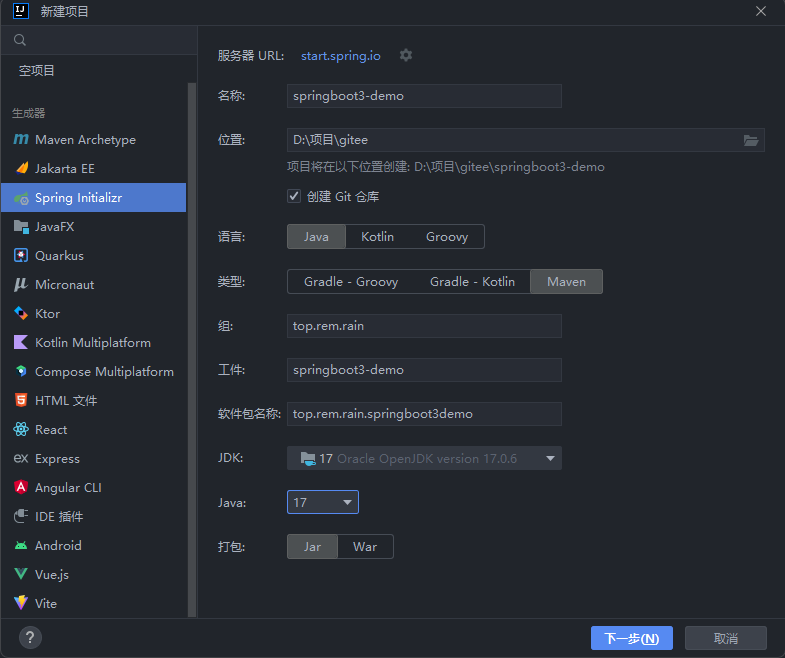Click the Next step button
The image size is (785, 658).
631,638
